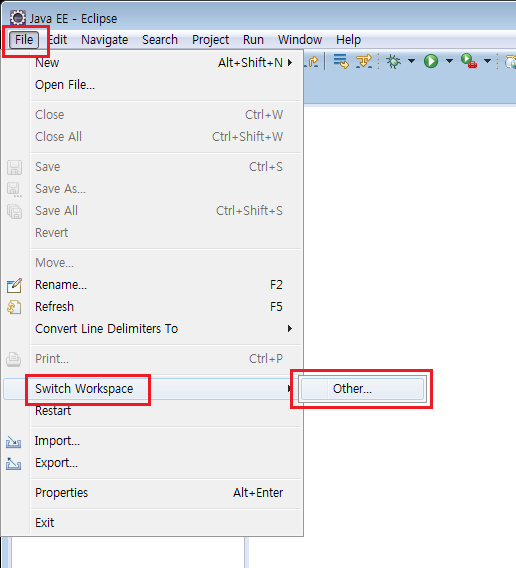Choose New from the File menu
This screenshot has height=568, width=516.
(167, 63)
